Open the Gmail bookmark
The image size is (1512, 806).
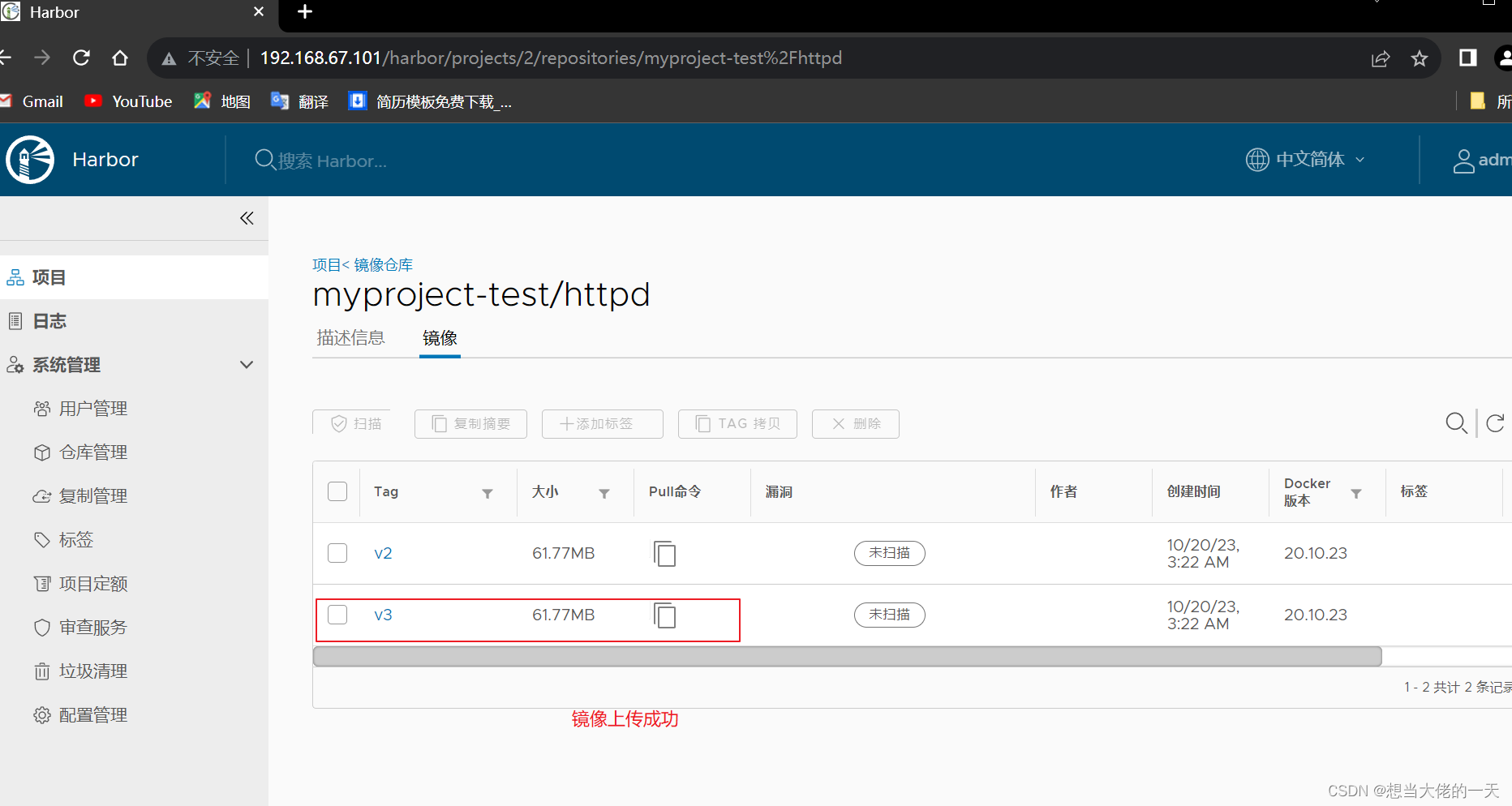(x=32, y=101)
